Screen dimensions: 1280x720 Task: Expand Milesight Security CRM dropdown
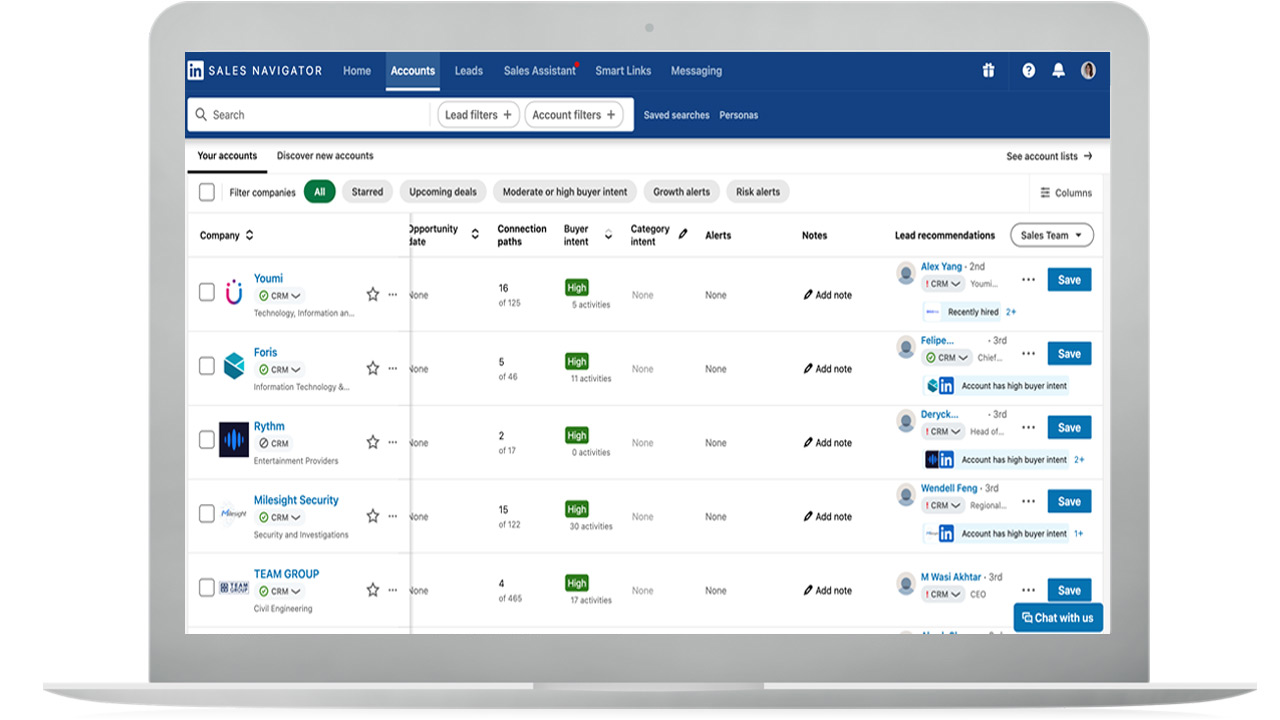(x=280, y=518)
